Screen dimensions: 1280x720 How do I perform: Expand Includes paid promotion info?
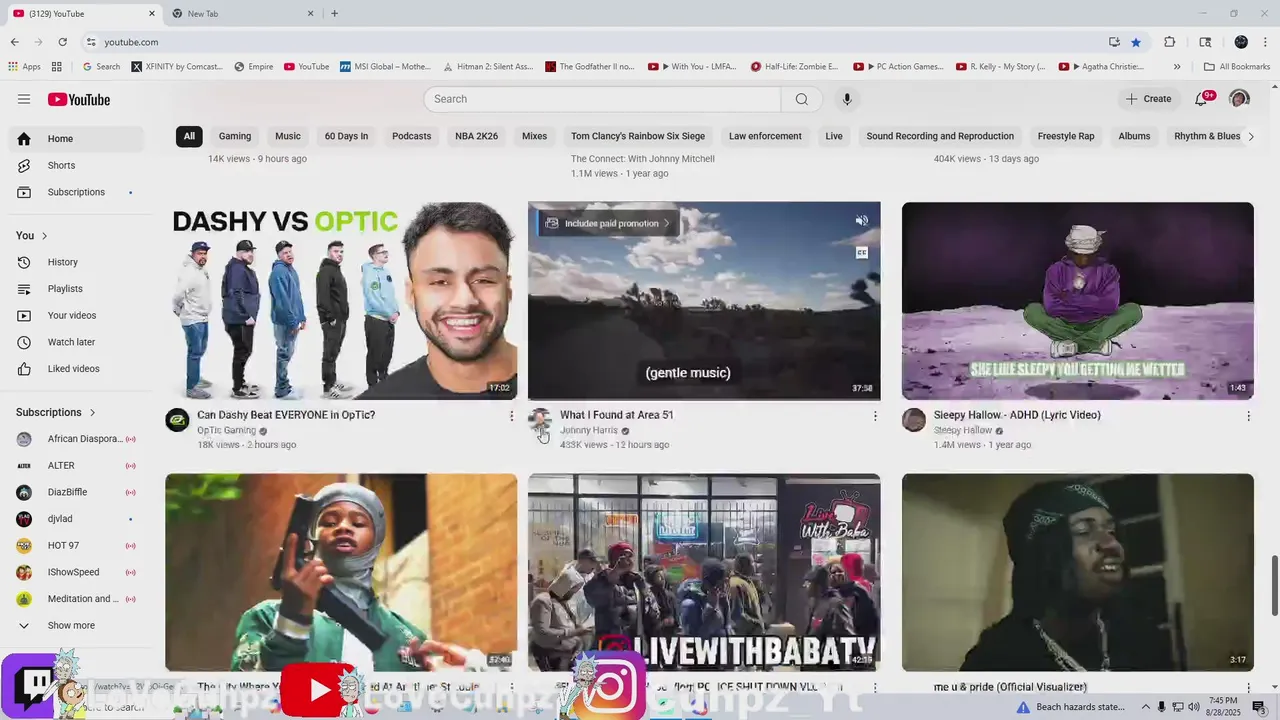click(609, 223)
